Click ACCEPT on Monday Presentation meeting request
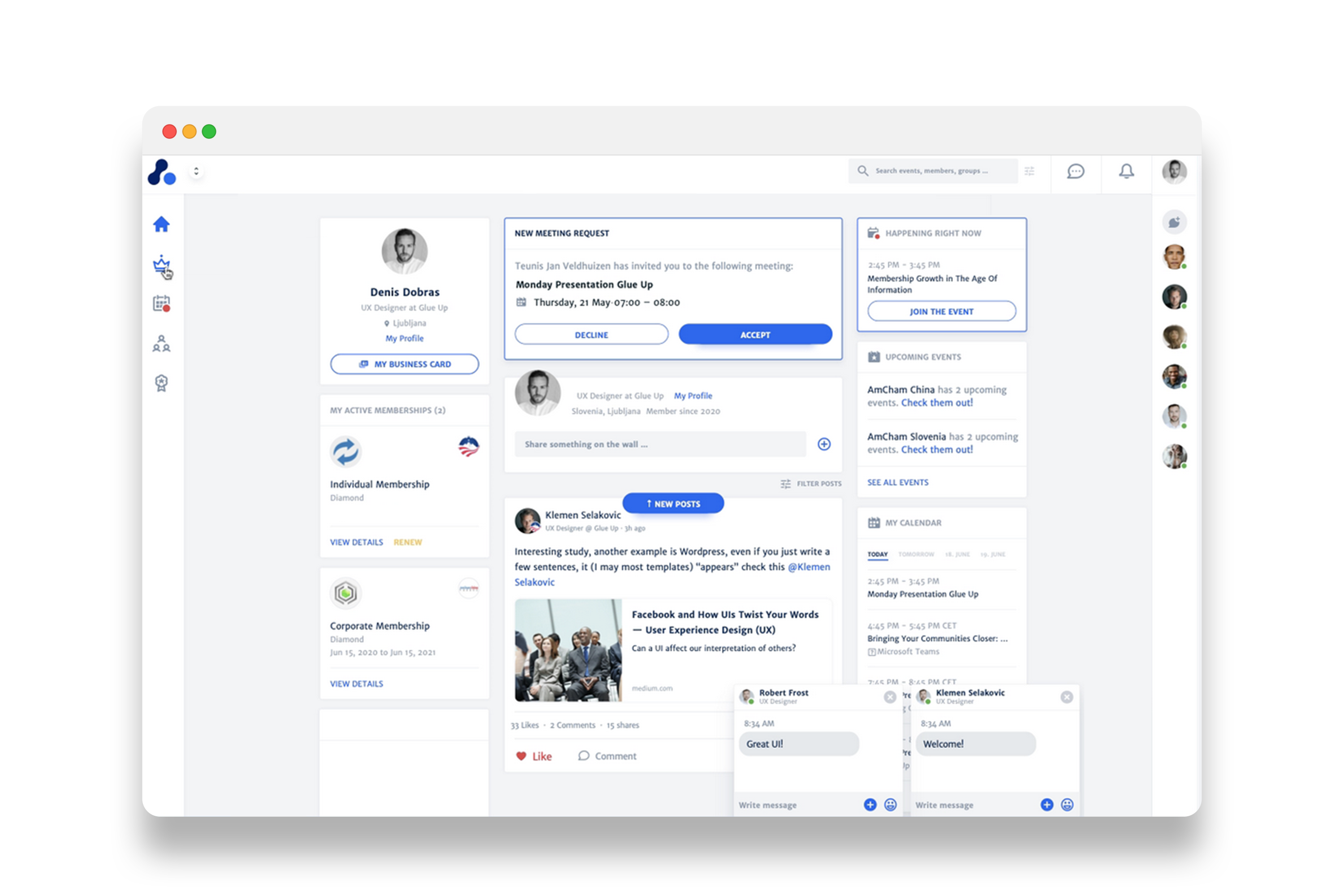This screenshot has width=1344, height=896. coord(756,334)
